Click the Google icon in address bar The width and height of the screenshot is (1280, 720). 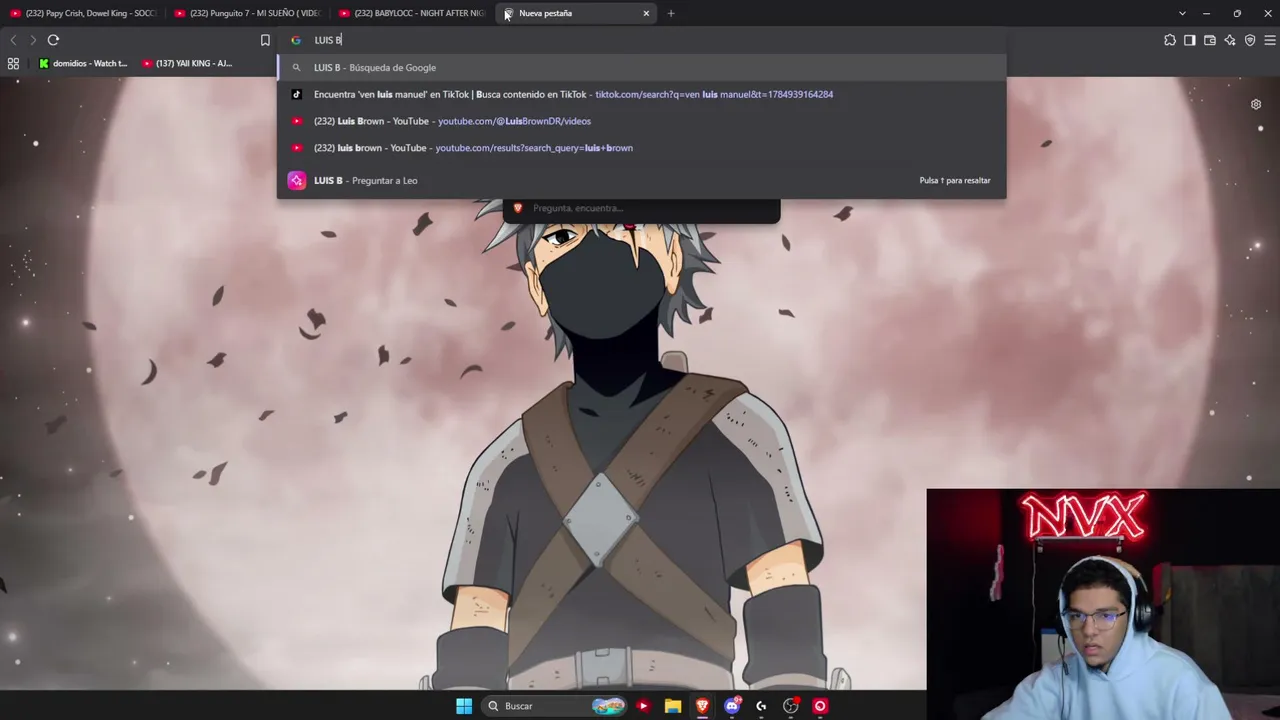click(x=296, y=40)
